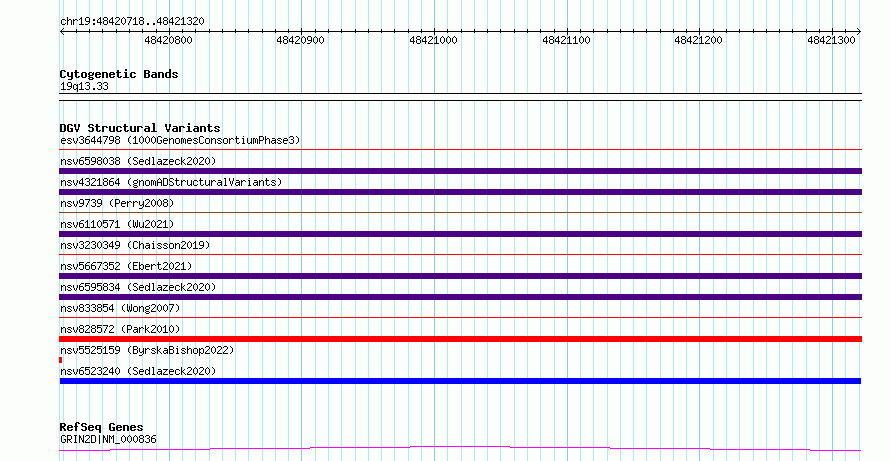Open variant nsv9739 Perry2008 label
Viewport: 890px width, 461px height.
[x=117, y=203]
